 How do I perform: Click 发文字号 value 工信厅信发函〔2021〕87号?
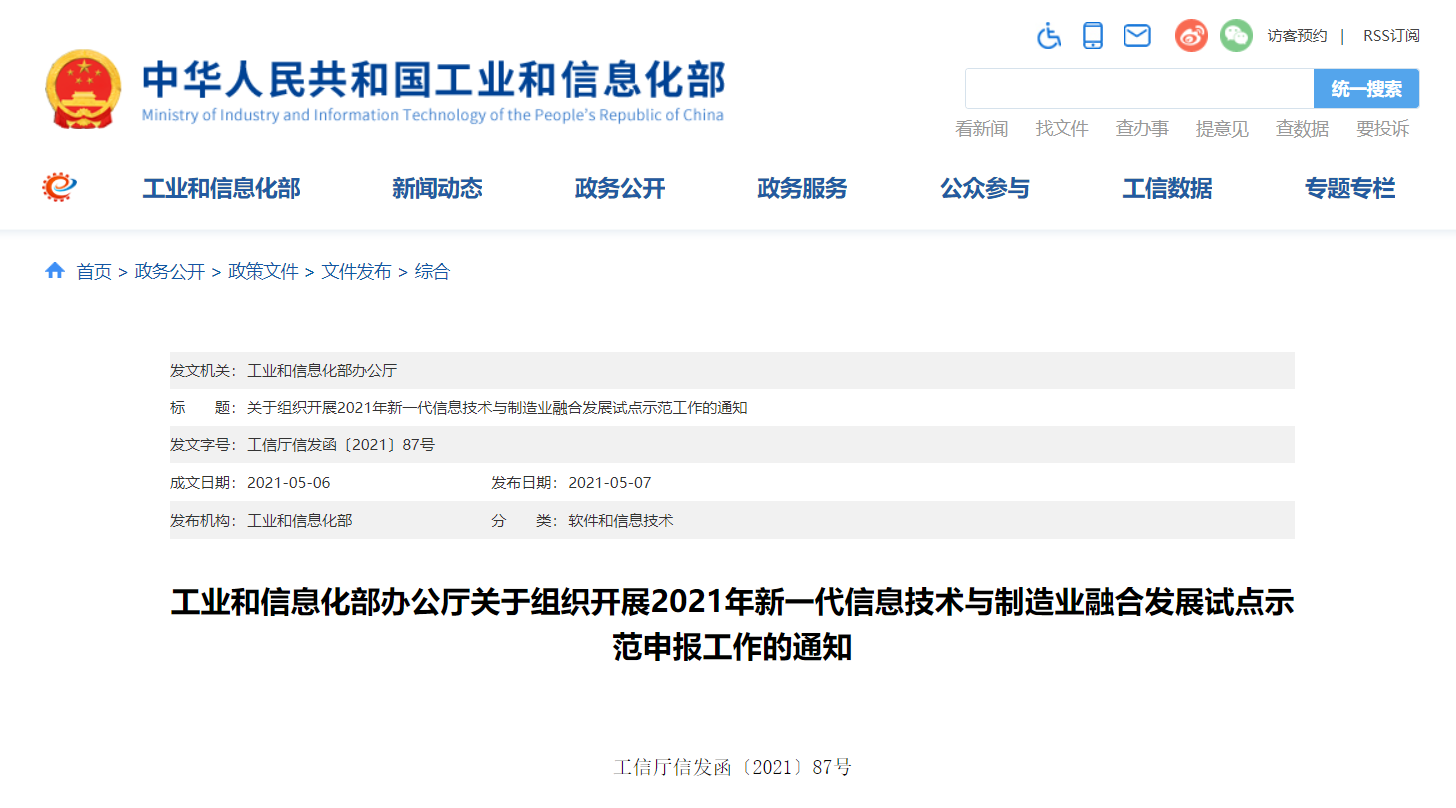(341, 445)
